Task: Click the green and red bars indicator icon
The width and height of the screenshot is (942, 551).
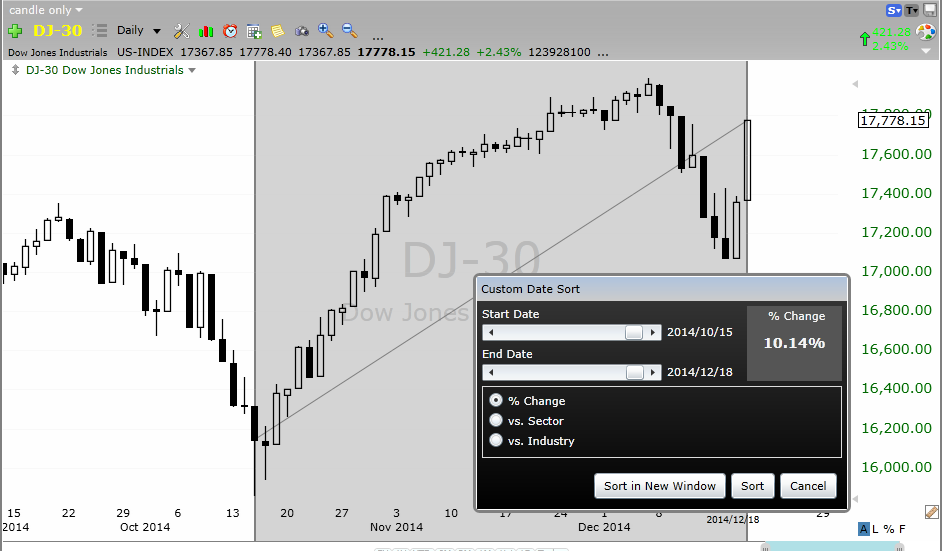Action: point(206,31)
